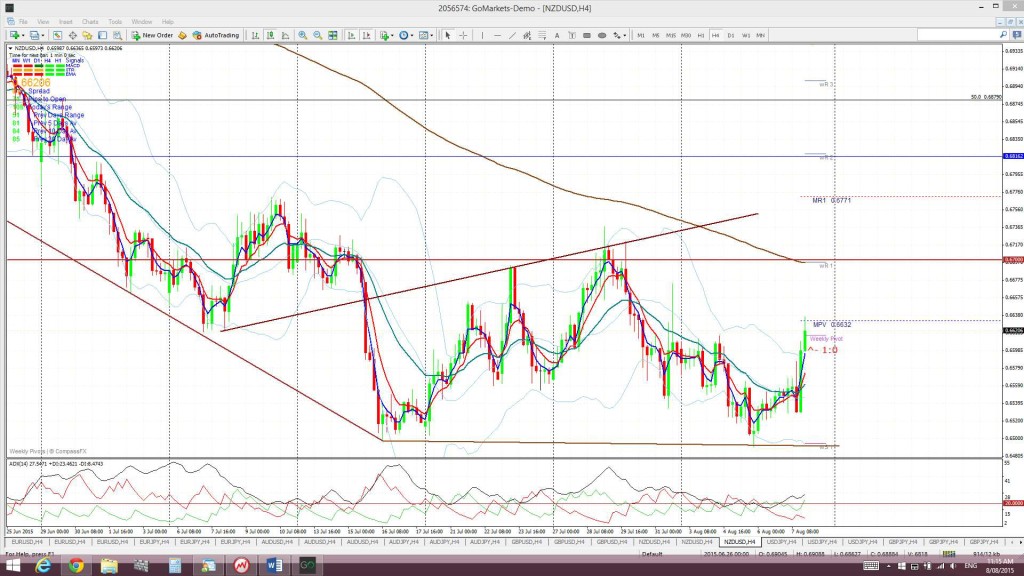Select the ellipse shape tool
1024x576 pixels.
tap(601, 35)
